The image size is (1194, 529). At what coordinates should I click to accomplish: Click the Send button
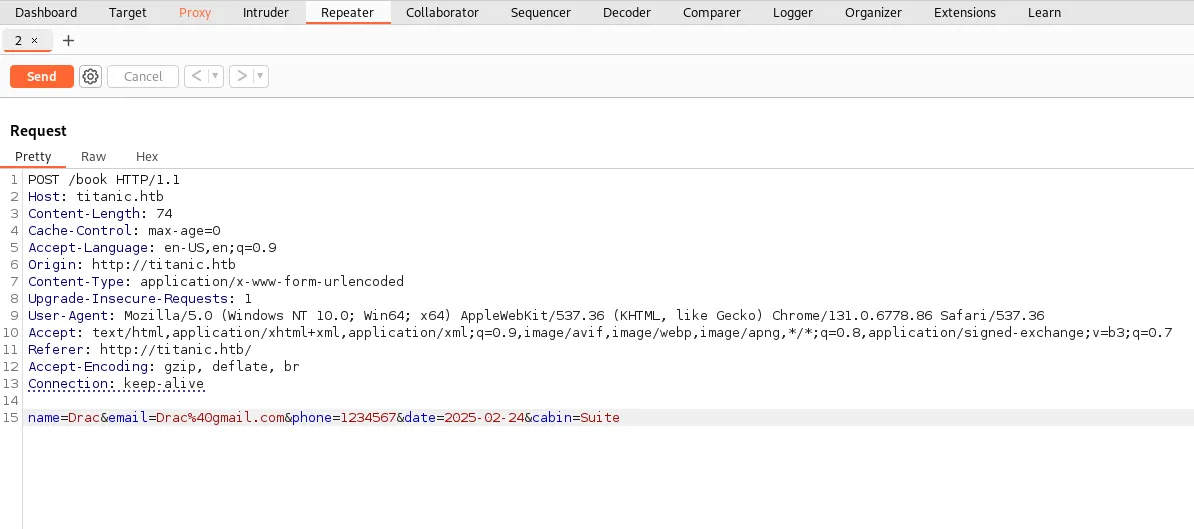coord(42,76)
